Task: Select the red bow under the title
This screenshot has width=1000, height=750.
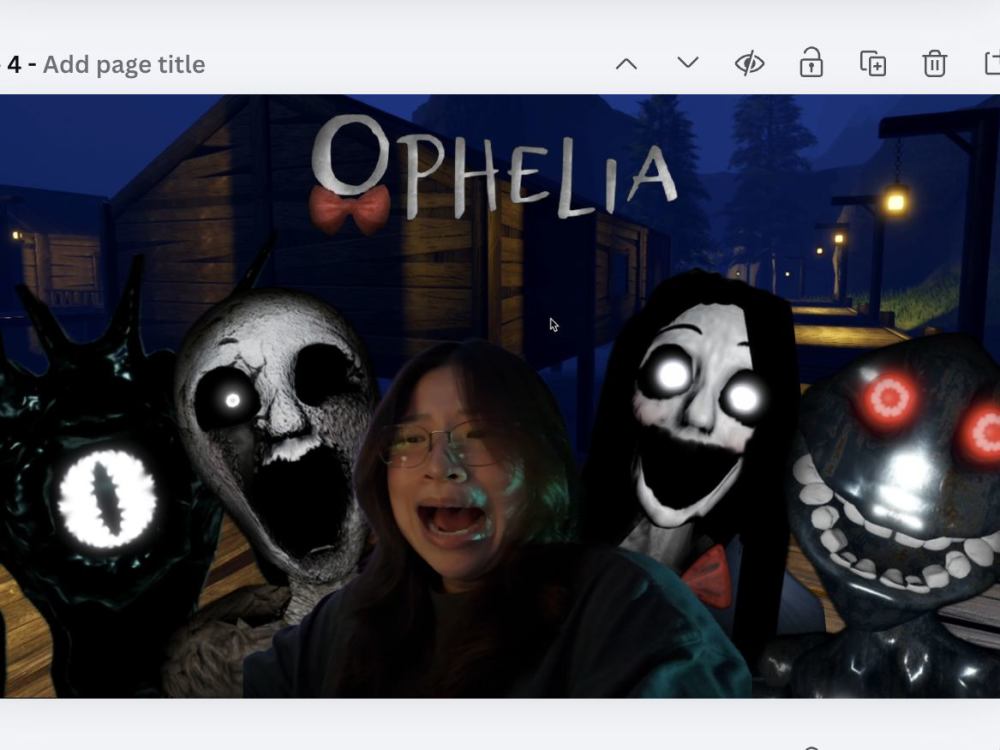Action: [349, 209]
